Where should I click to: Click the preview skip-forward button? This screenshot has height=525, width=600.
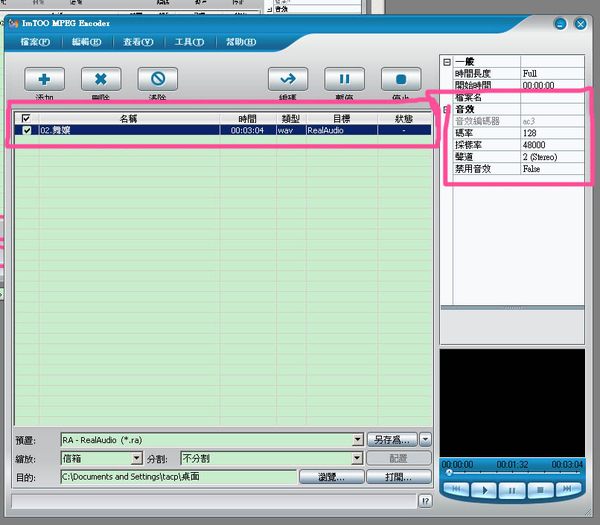(x=568, y=489)
